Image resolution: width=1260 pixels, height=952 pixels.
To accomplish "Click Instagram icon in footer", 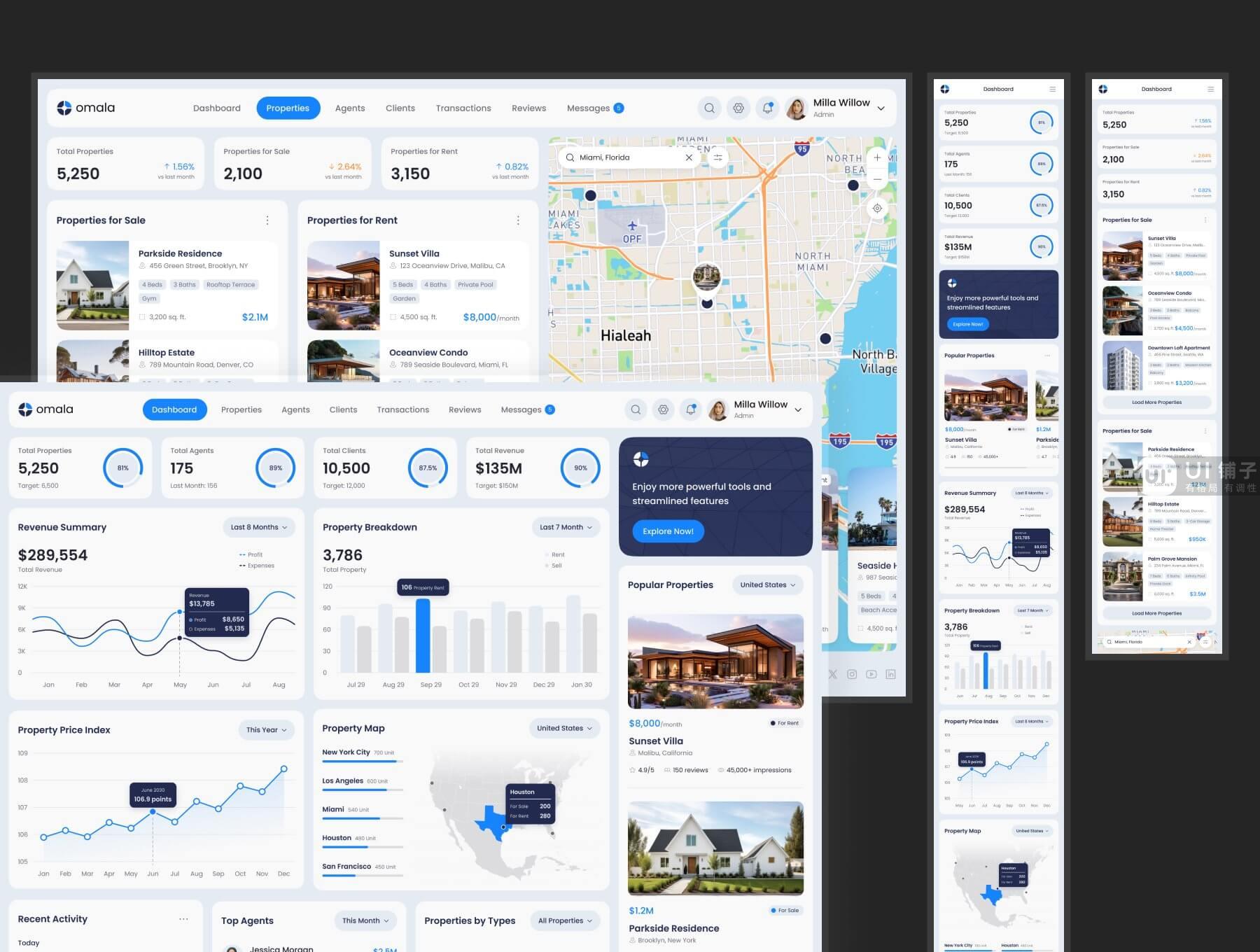I will tap(852, 674).
